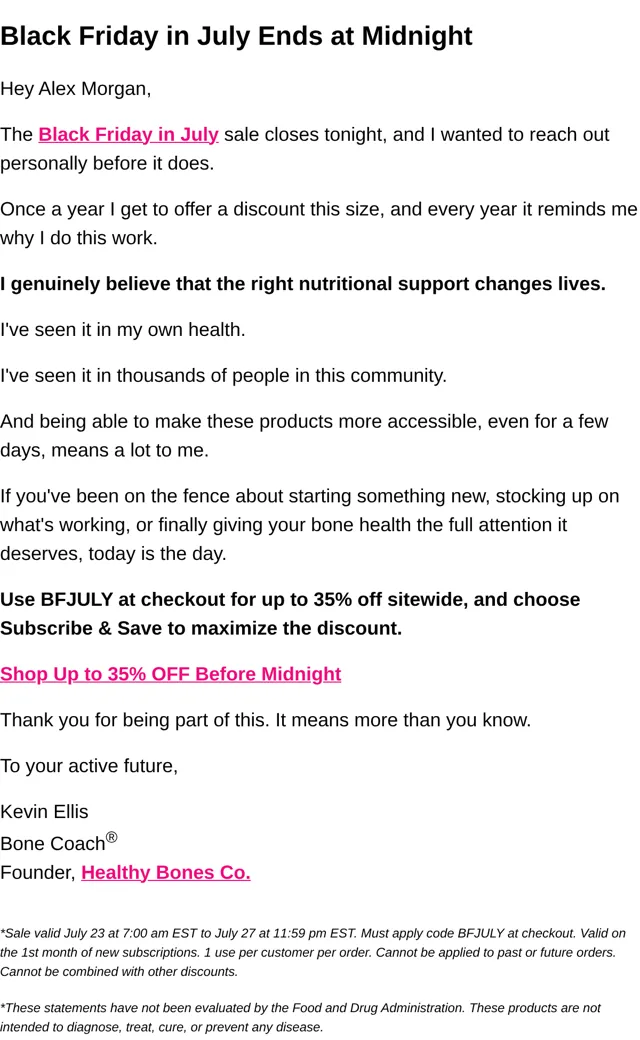Click the Once a year discount paragraph

point(318,224)
